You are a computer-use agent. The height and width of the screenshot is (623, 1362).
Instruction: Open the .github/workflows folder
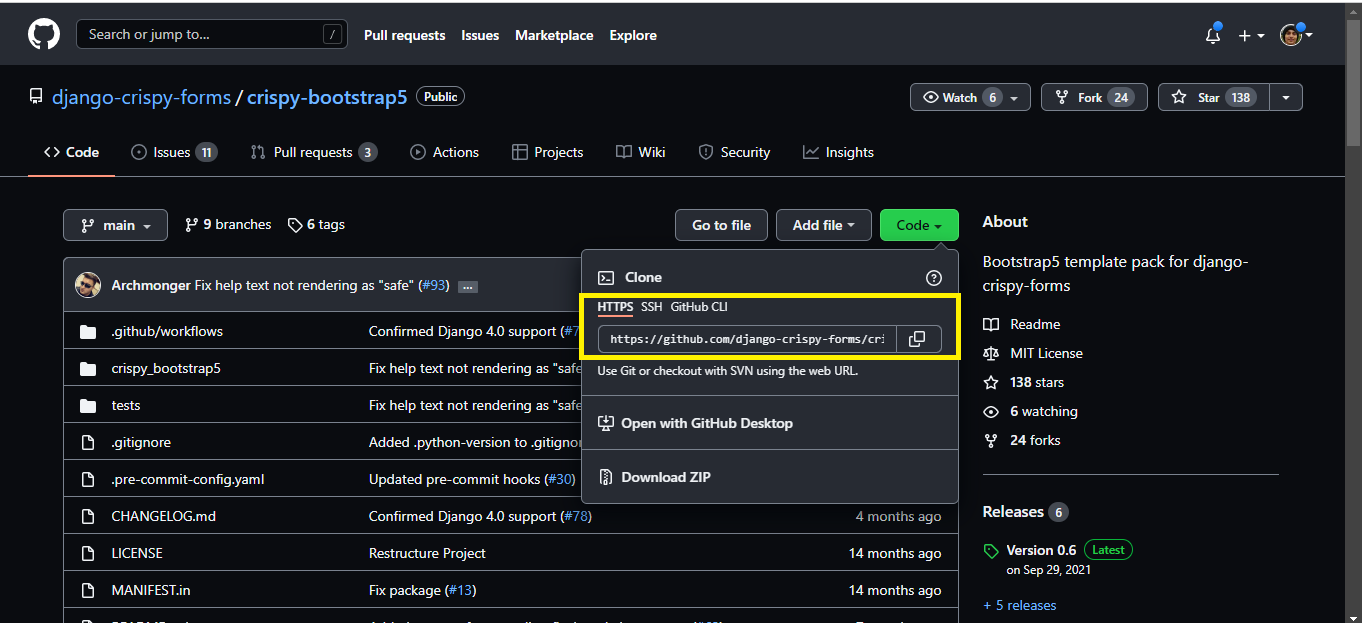pos(167,331)
